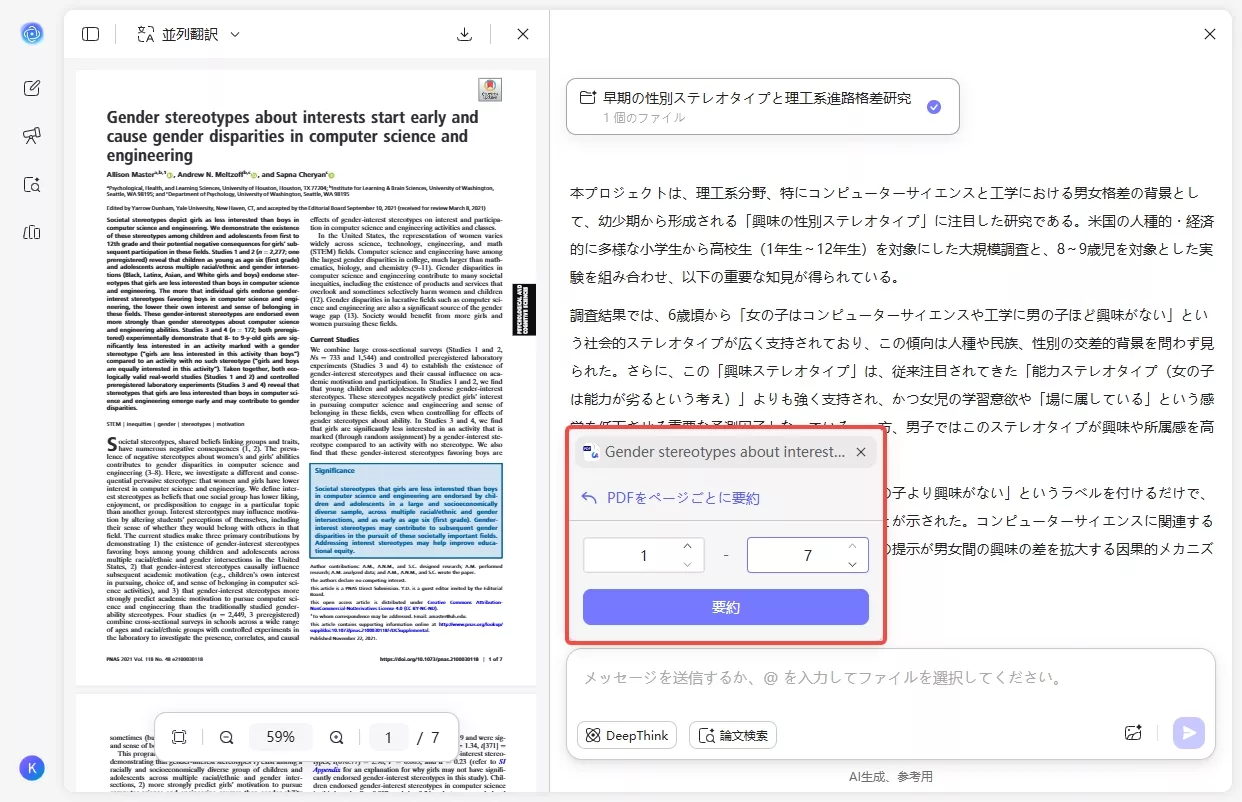
Task: Enable DeepThink mode
Action: tap(626, 734)
